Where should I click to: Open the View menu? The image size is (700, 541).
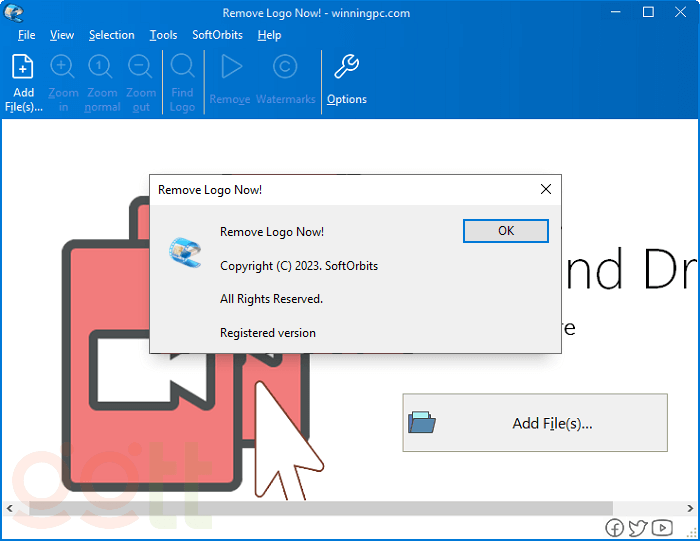coord(62,35)
